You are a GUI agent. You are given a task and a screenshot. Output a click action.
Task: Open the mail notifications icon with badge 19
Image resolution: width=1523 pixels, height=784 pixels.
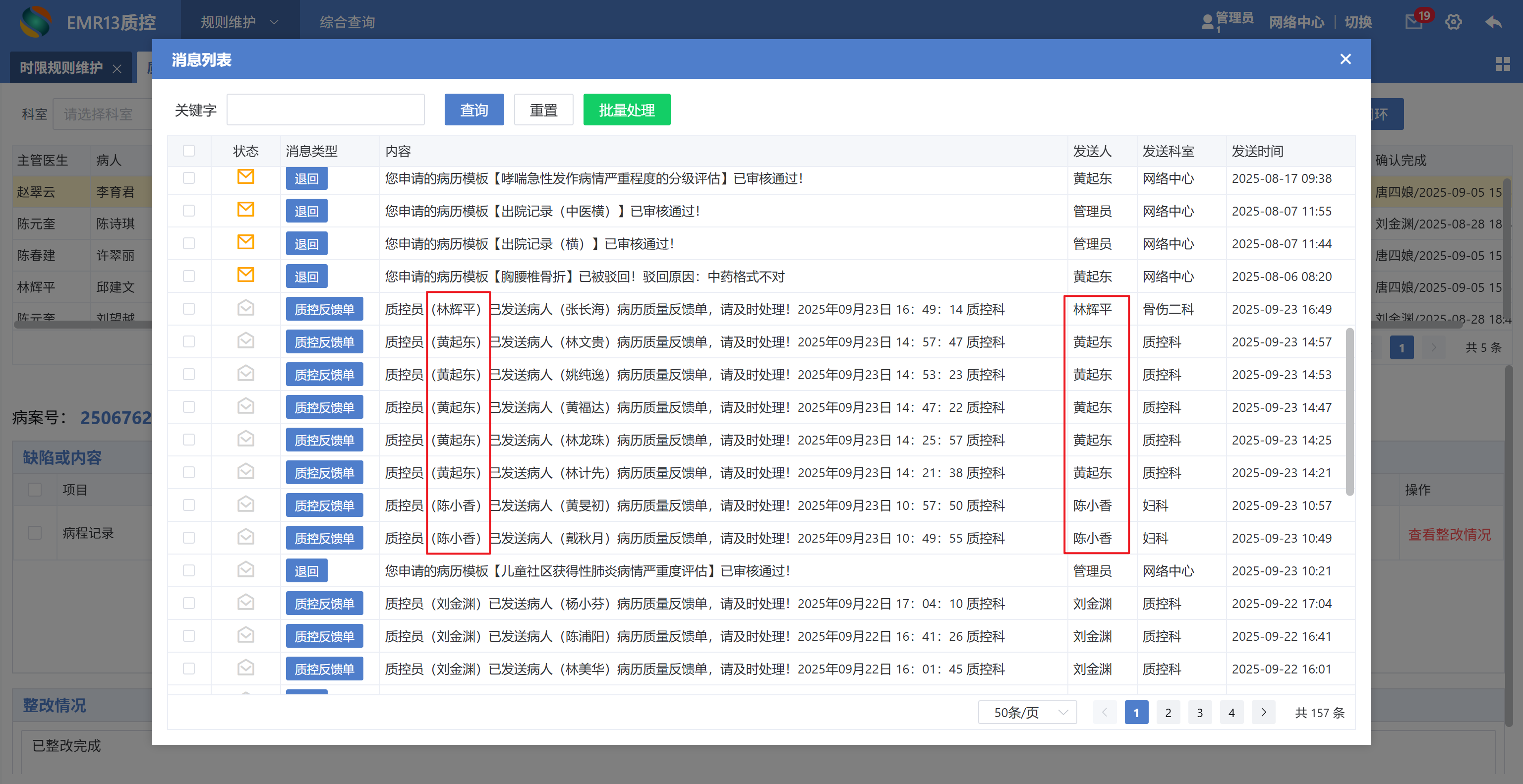pyautogui.click(x=1413, y=22)
